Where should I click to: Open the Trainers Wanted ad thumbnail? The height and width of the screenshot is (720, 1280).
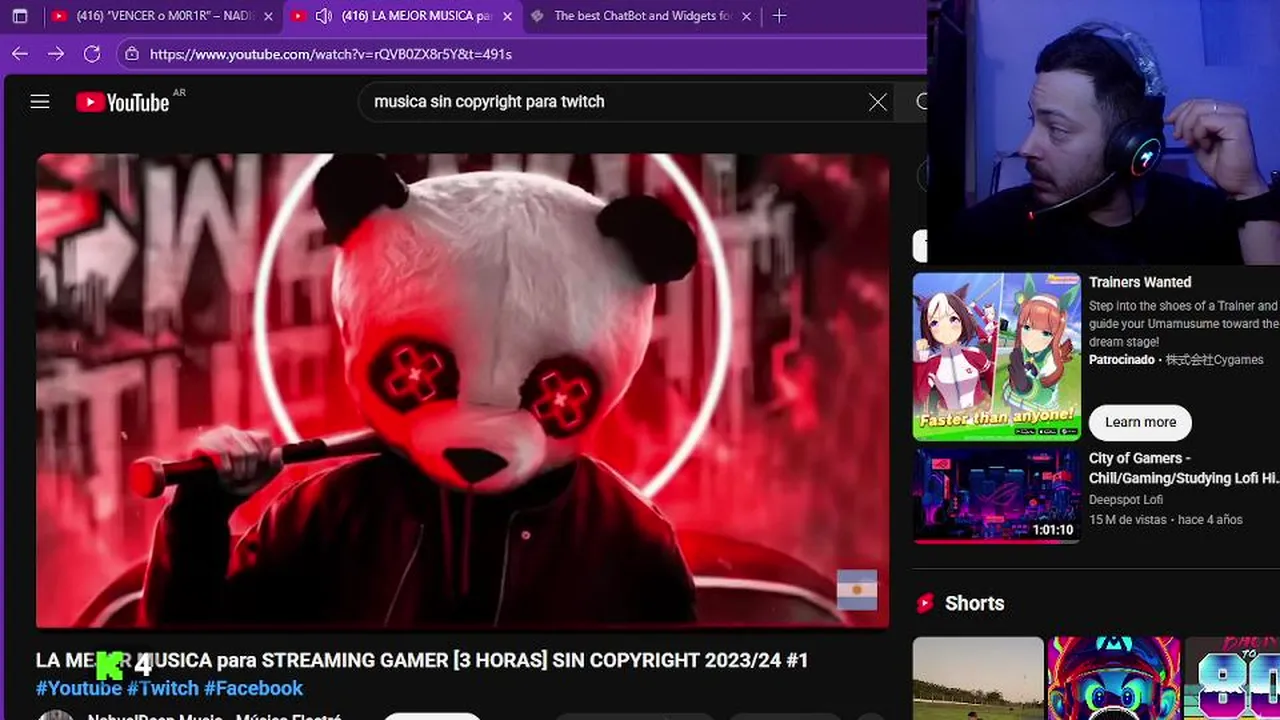[x=996, y=356]
